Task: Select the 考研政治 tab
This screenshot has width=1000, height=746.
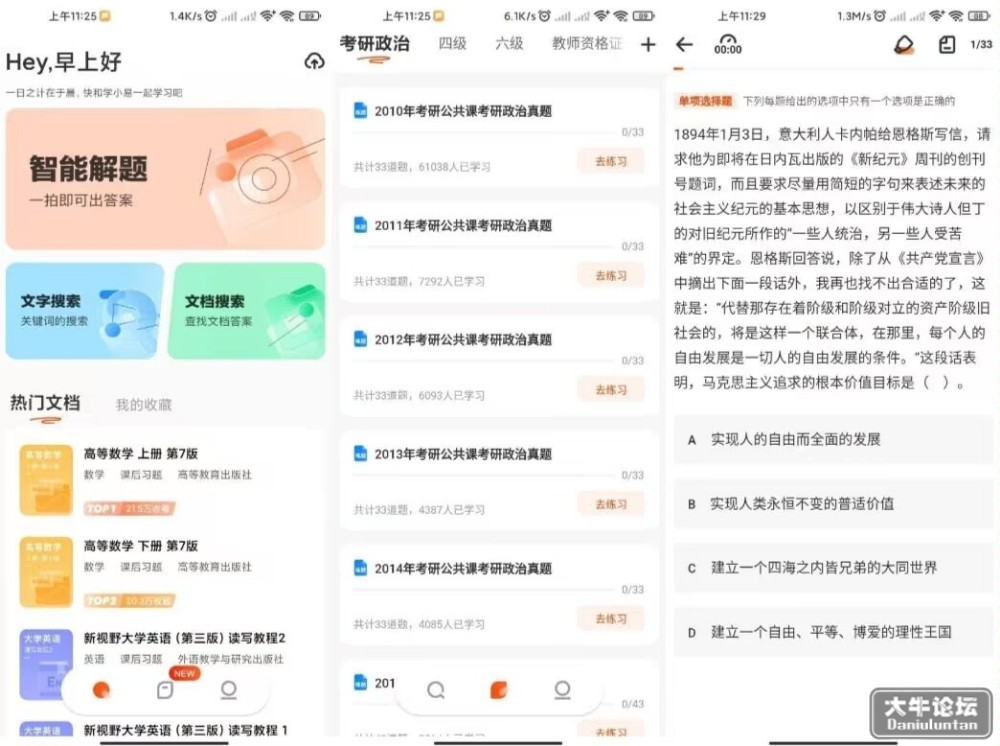Action: tap(374, 43)
